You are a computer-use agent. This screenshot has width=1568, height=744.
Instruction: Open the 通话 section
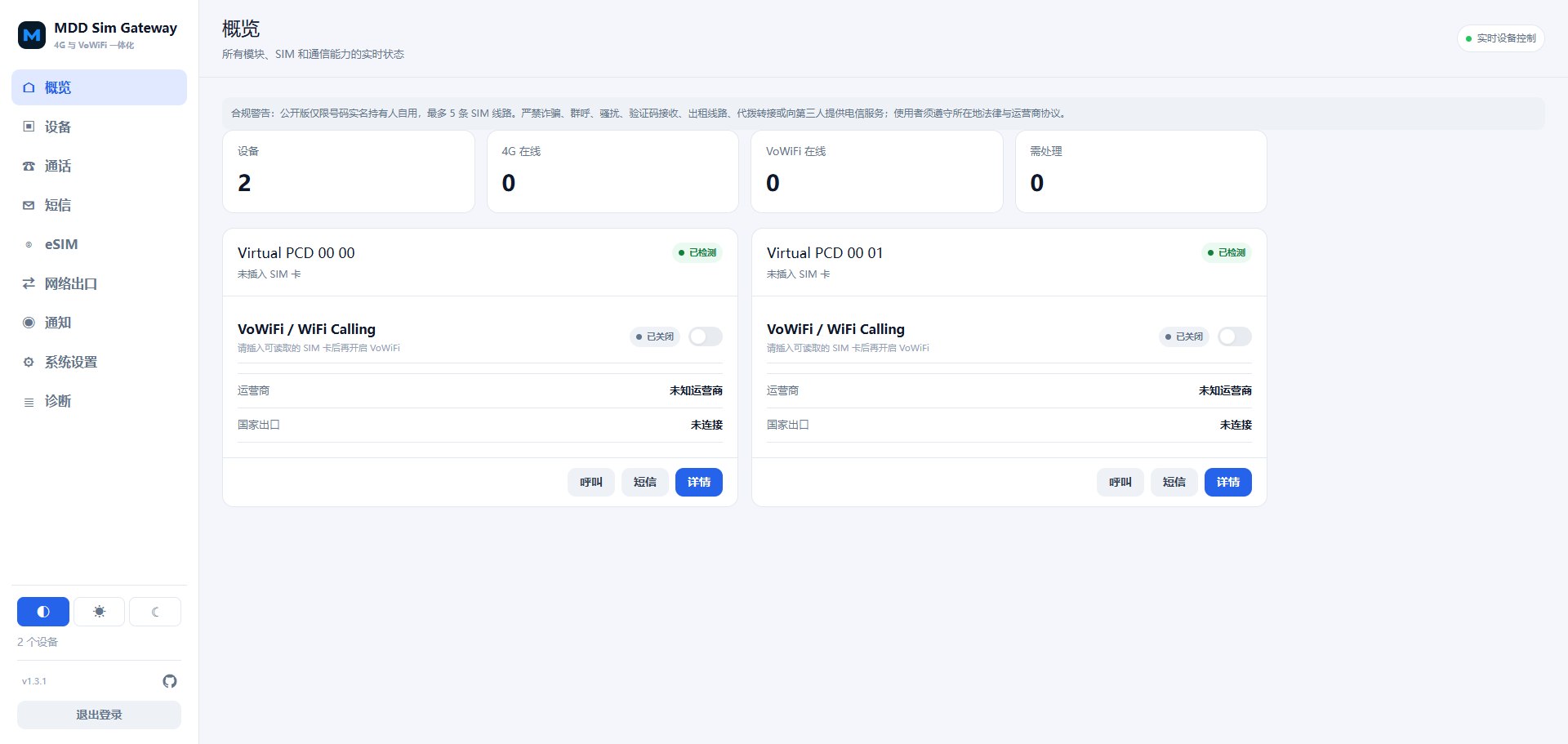[99, 166]
